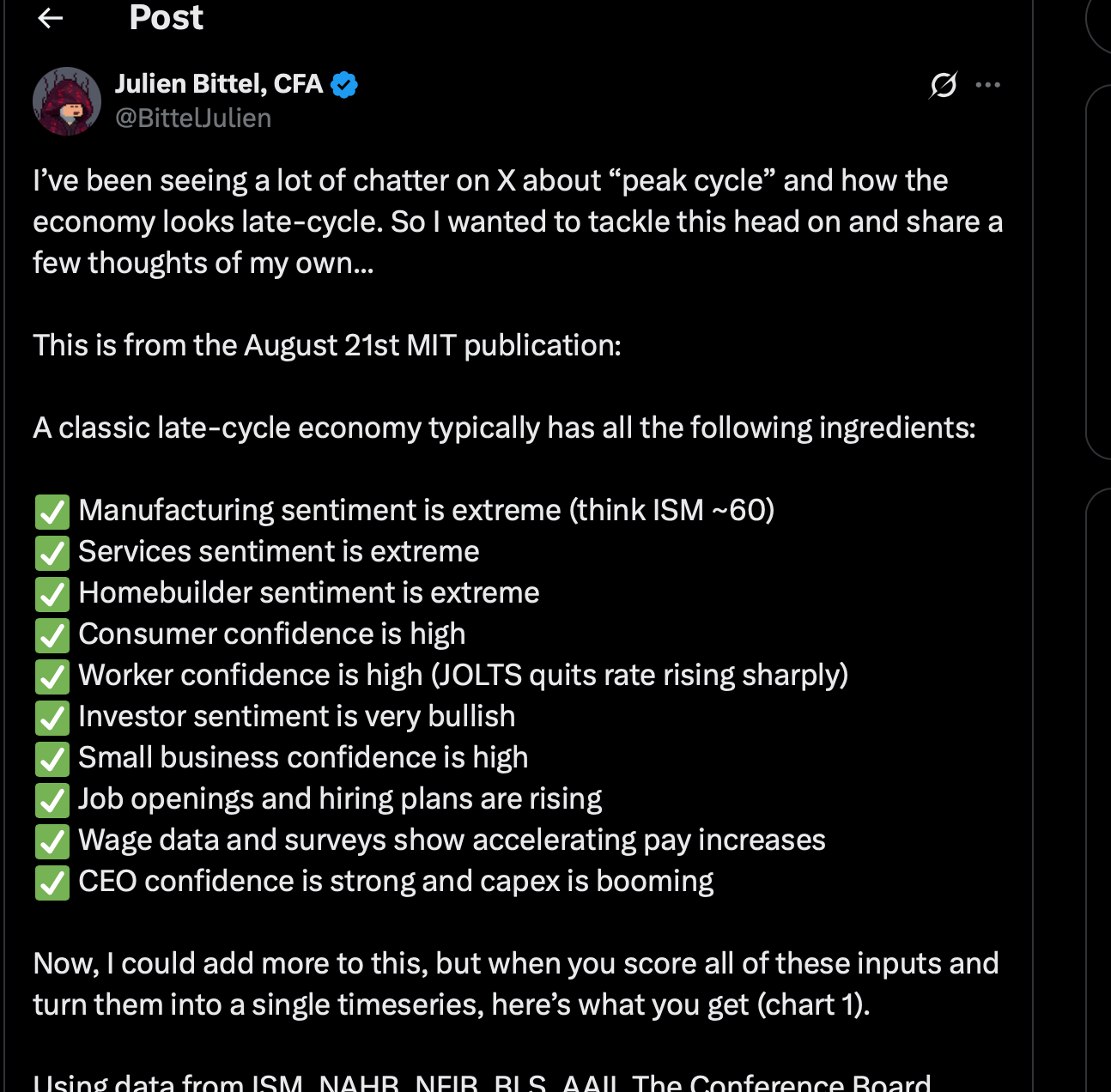Click the checkmark beside "CEO confidence is strong"
1111x1092 pixels.
tap(52, 883)
